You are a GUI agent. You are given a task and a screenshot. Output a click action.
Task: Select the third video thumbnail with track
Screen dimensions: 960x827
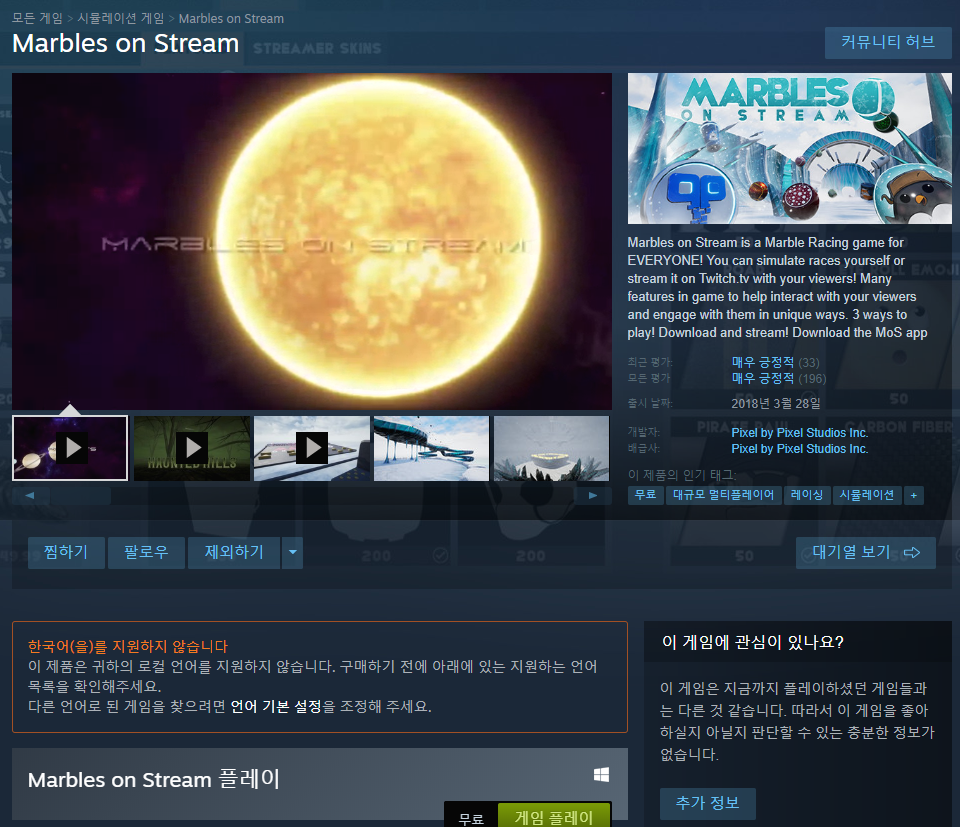tap(312, 448)
